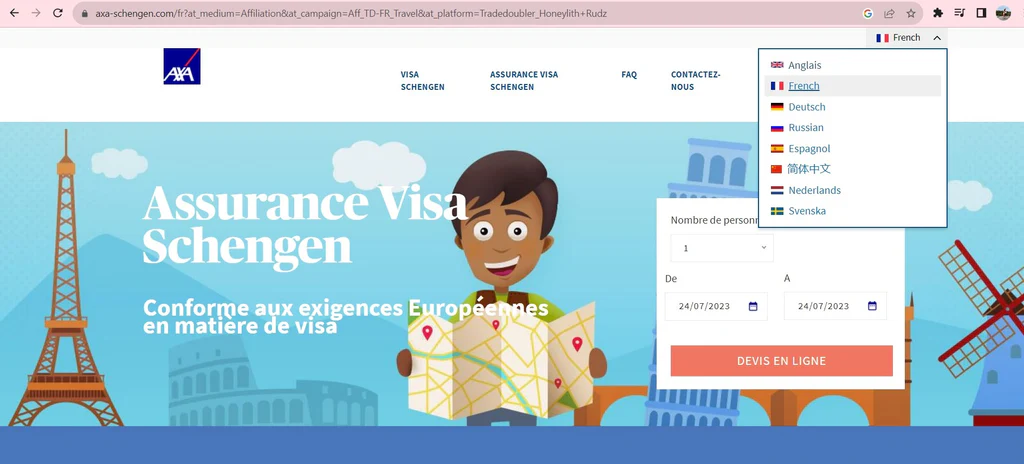Image resolution: width=1024 pixels, height=464 pixels.
Task: Click the De date input field
Action: point(716,306)
